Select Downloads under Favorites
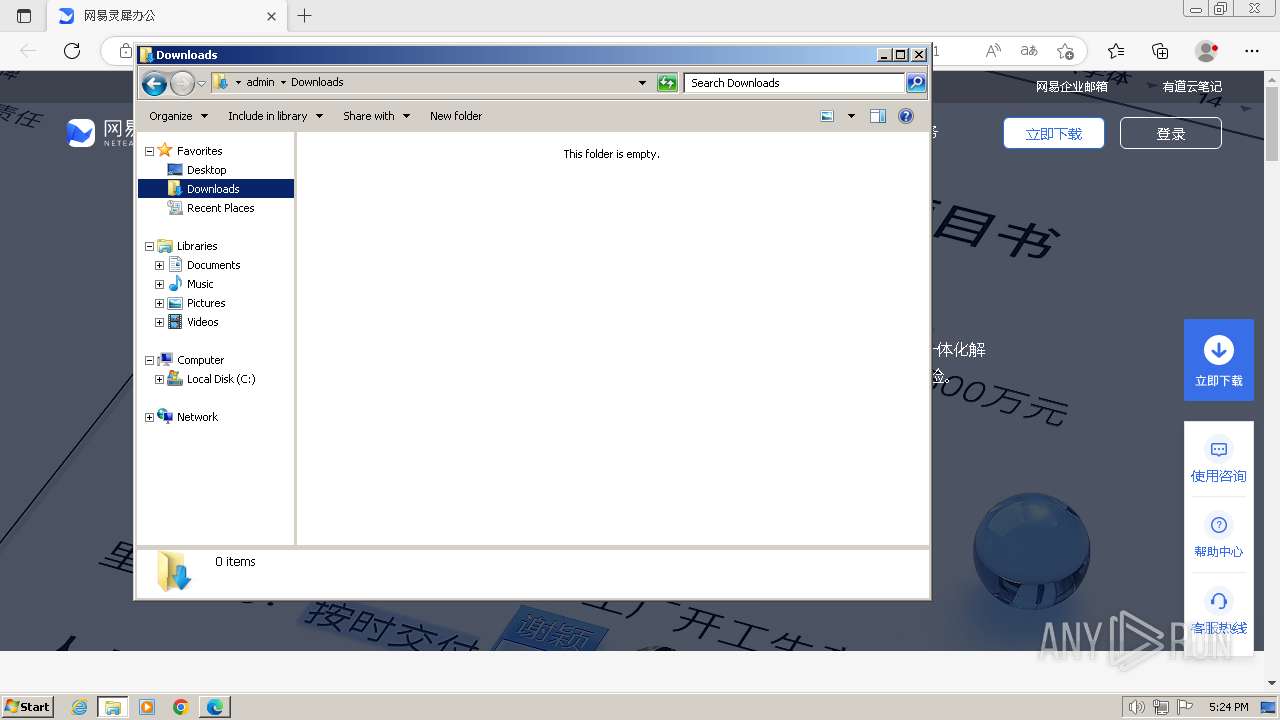The image size is (1280, 720). 213,189
